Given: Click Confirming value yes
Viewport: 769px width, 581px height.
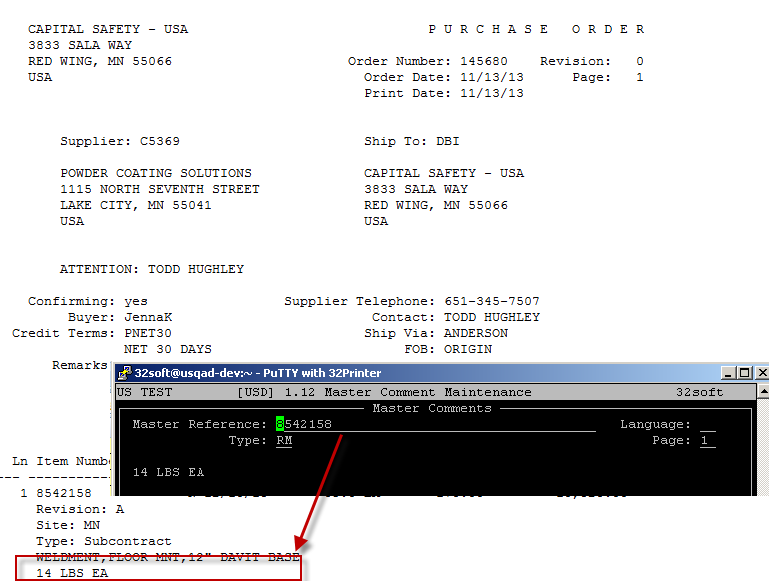Looking at the screenshot, I should 136,302.
